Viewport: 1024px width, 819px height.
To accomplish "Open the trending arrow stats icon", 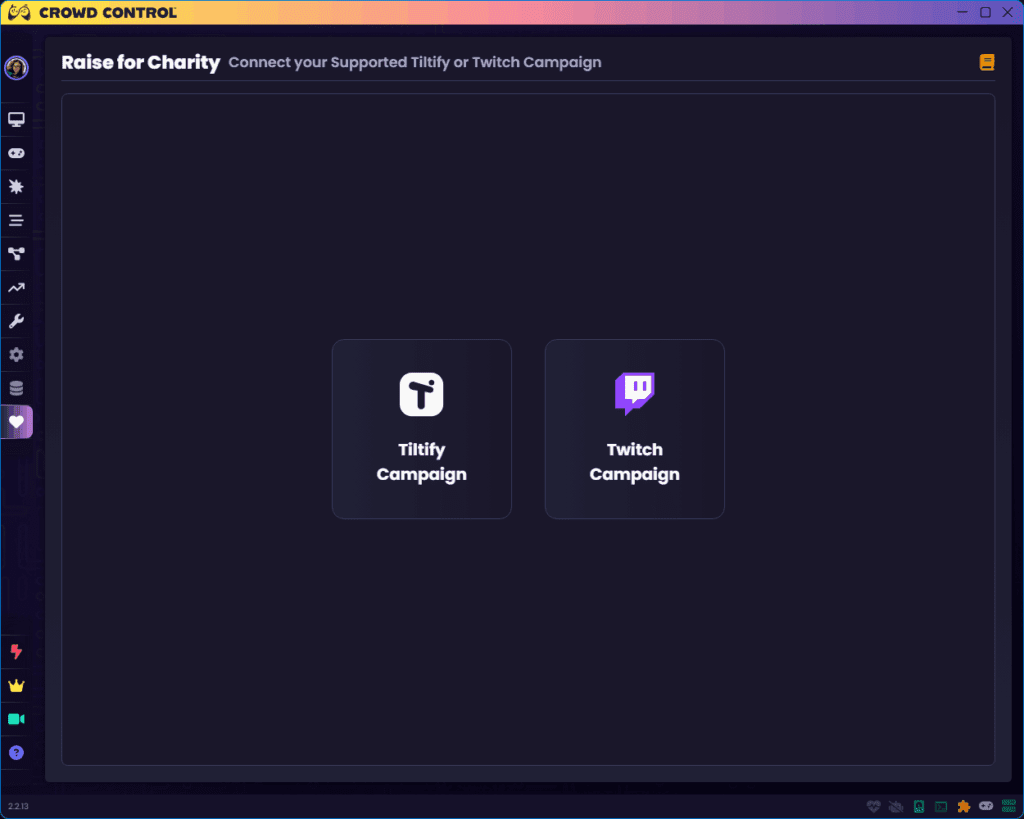I will 16,288.
